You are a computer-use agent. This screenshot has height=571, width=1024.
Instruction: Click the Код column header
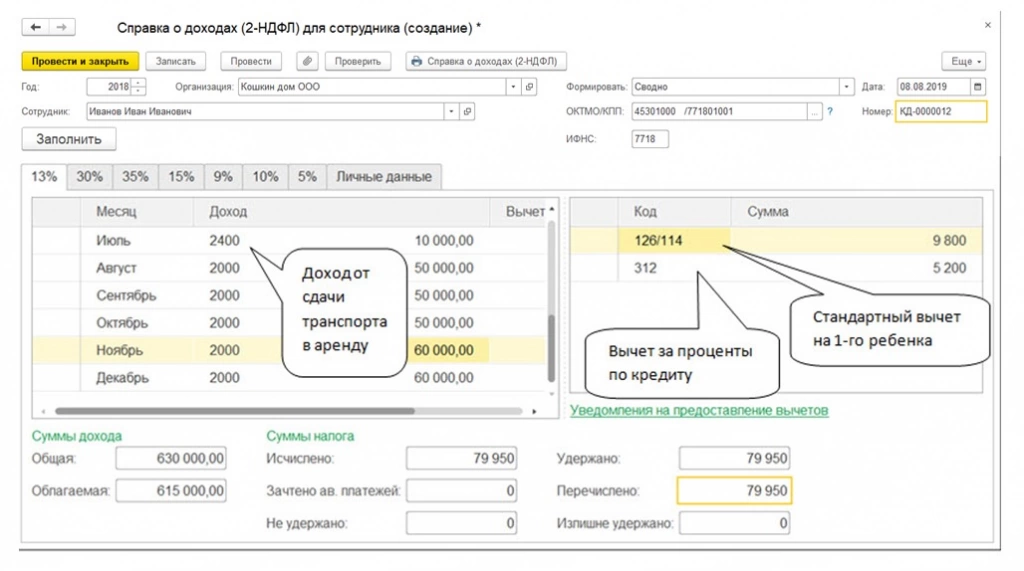pos(675,212)
